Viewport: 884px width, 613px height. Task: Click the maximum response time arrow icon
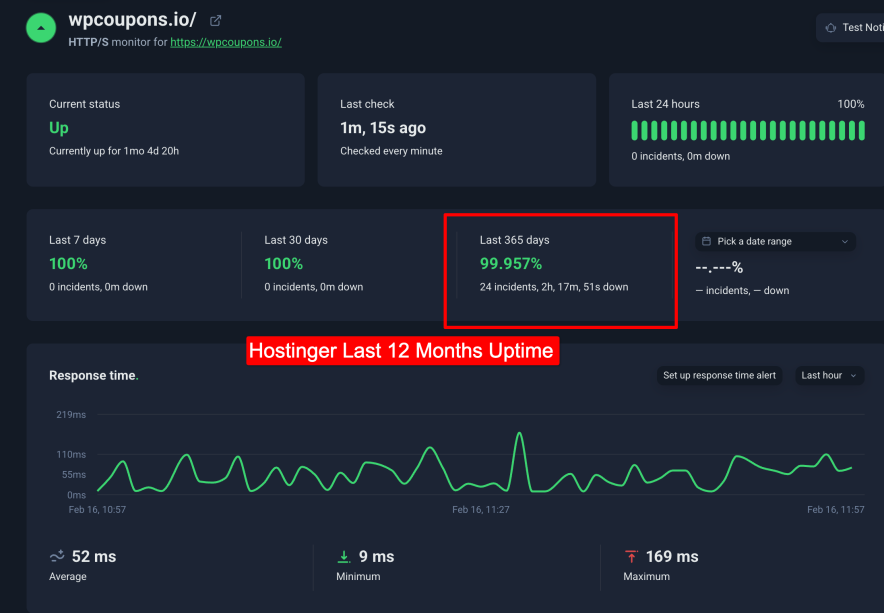tap(631, 555)
